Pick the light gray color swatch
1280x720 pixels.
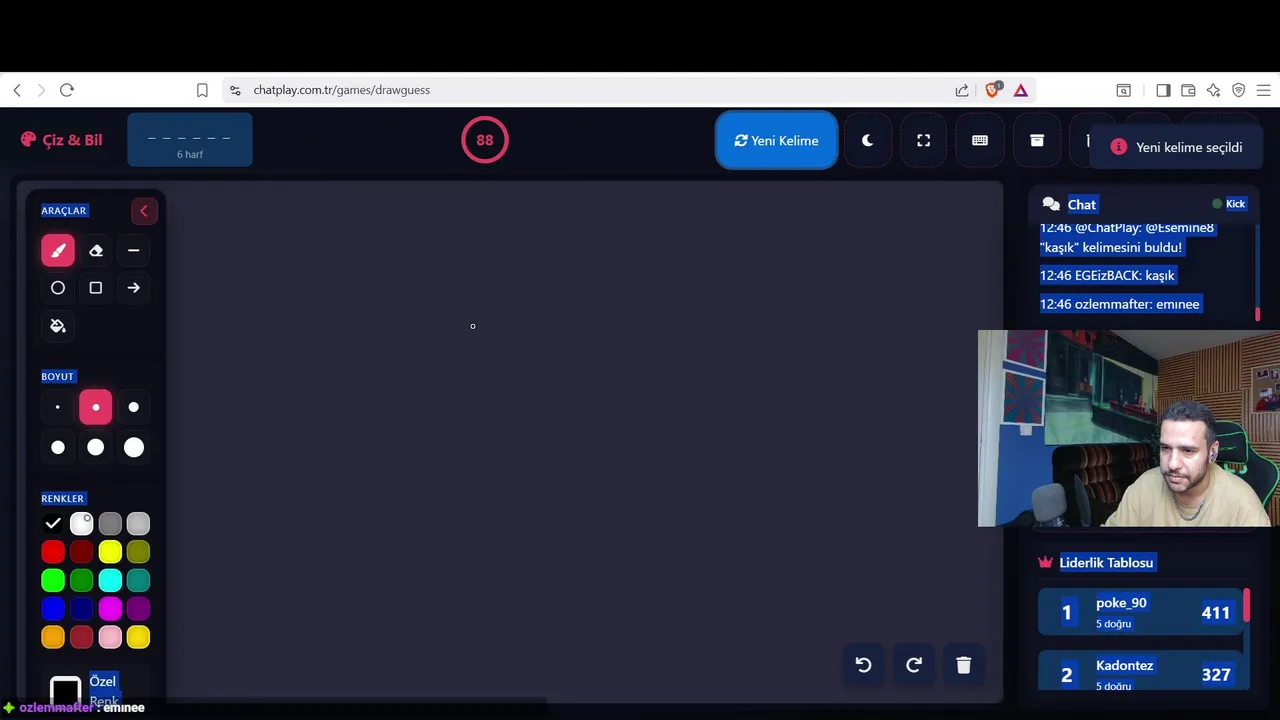coord(139,523)
